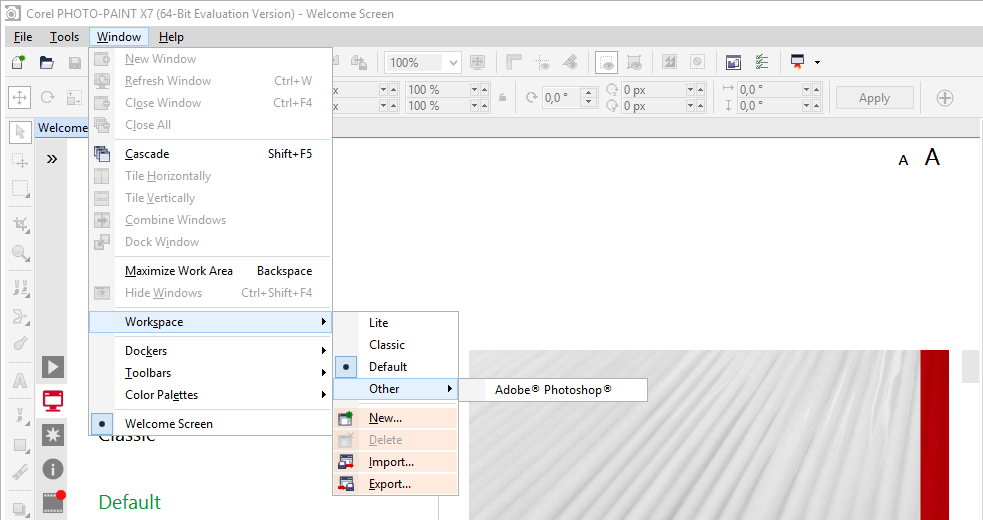Open the red monitor Welcome icon
Screen dimensions: 983x520
pos(53,400)
